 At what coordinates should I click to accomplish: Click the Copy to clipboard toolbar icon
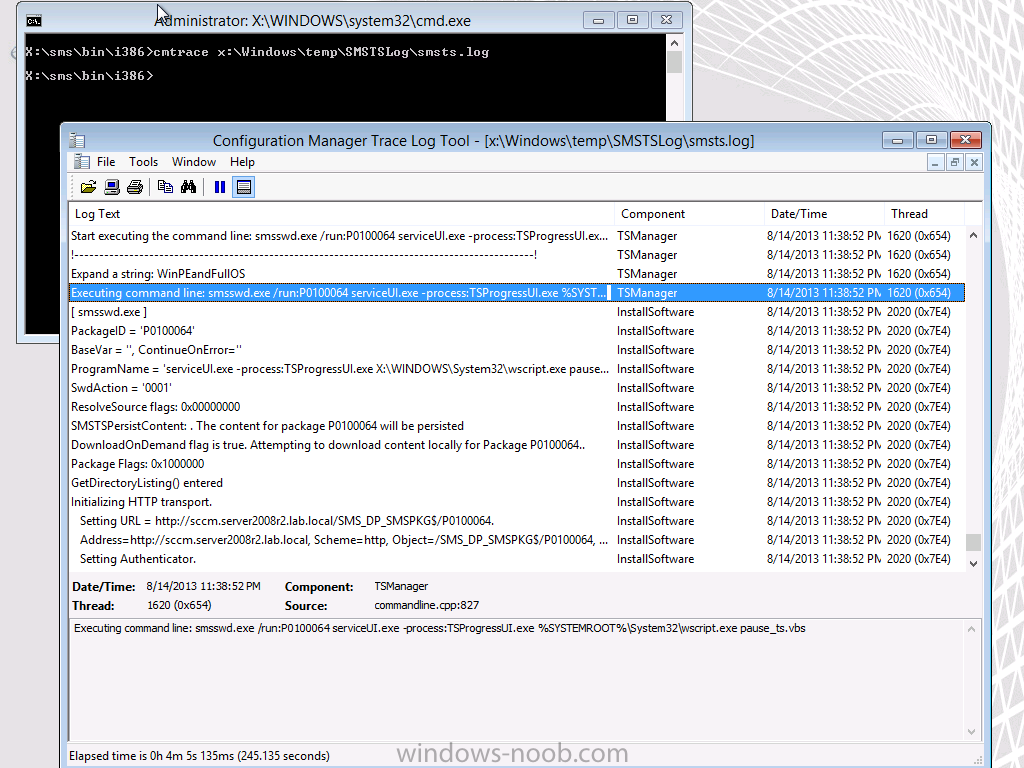click(165, 187)
